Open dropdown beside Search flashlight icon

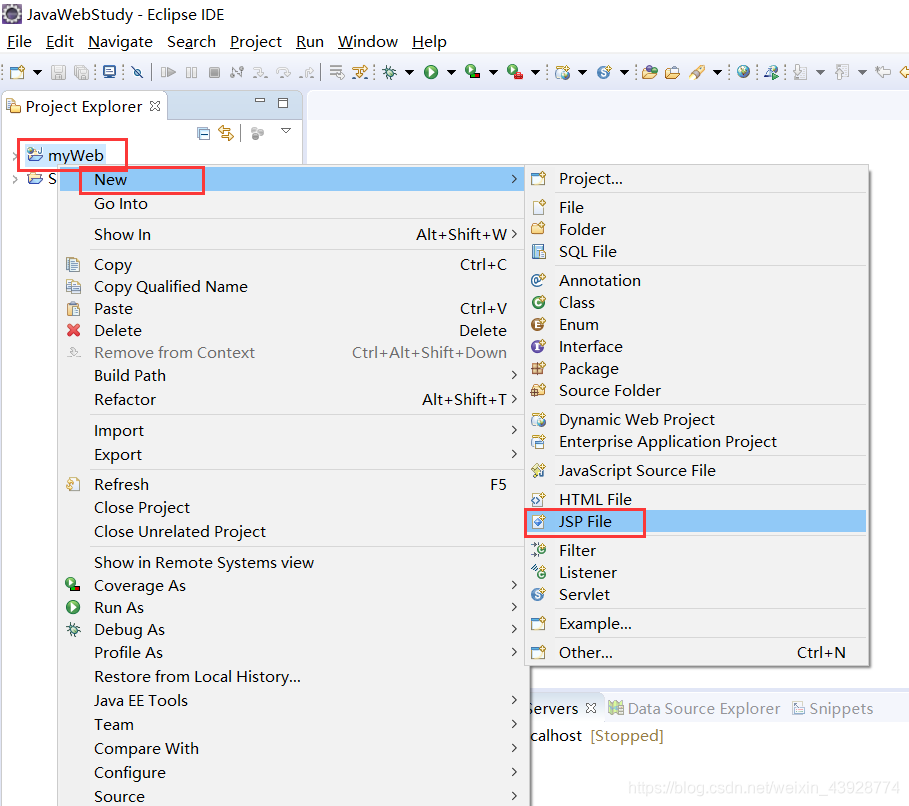click(717, 72)
